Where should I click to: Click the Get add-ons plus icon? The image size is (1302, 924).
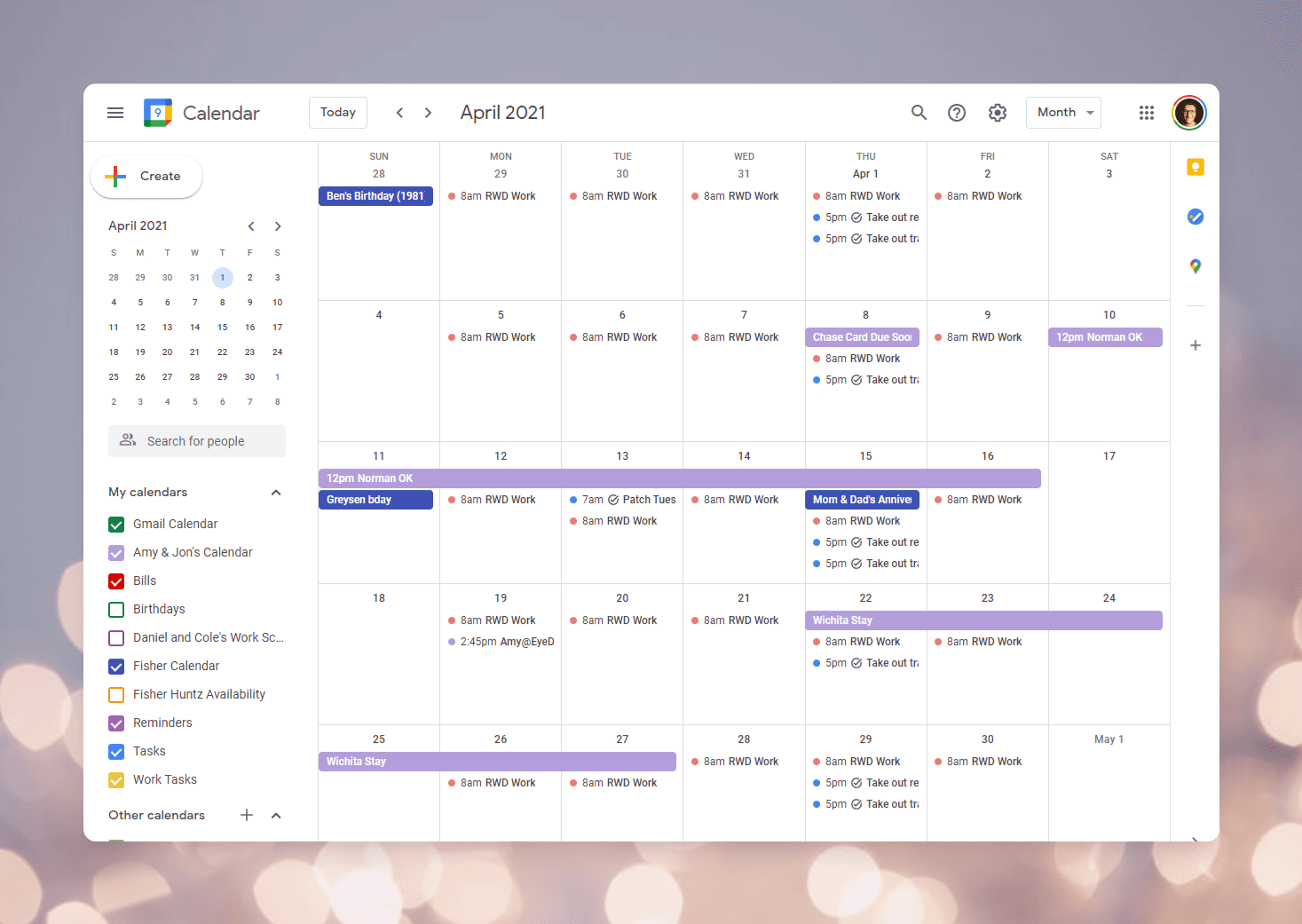[1195, 345]
